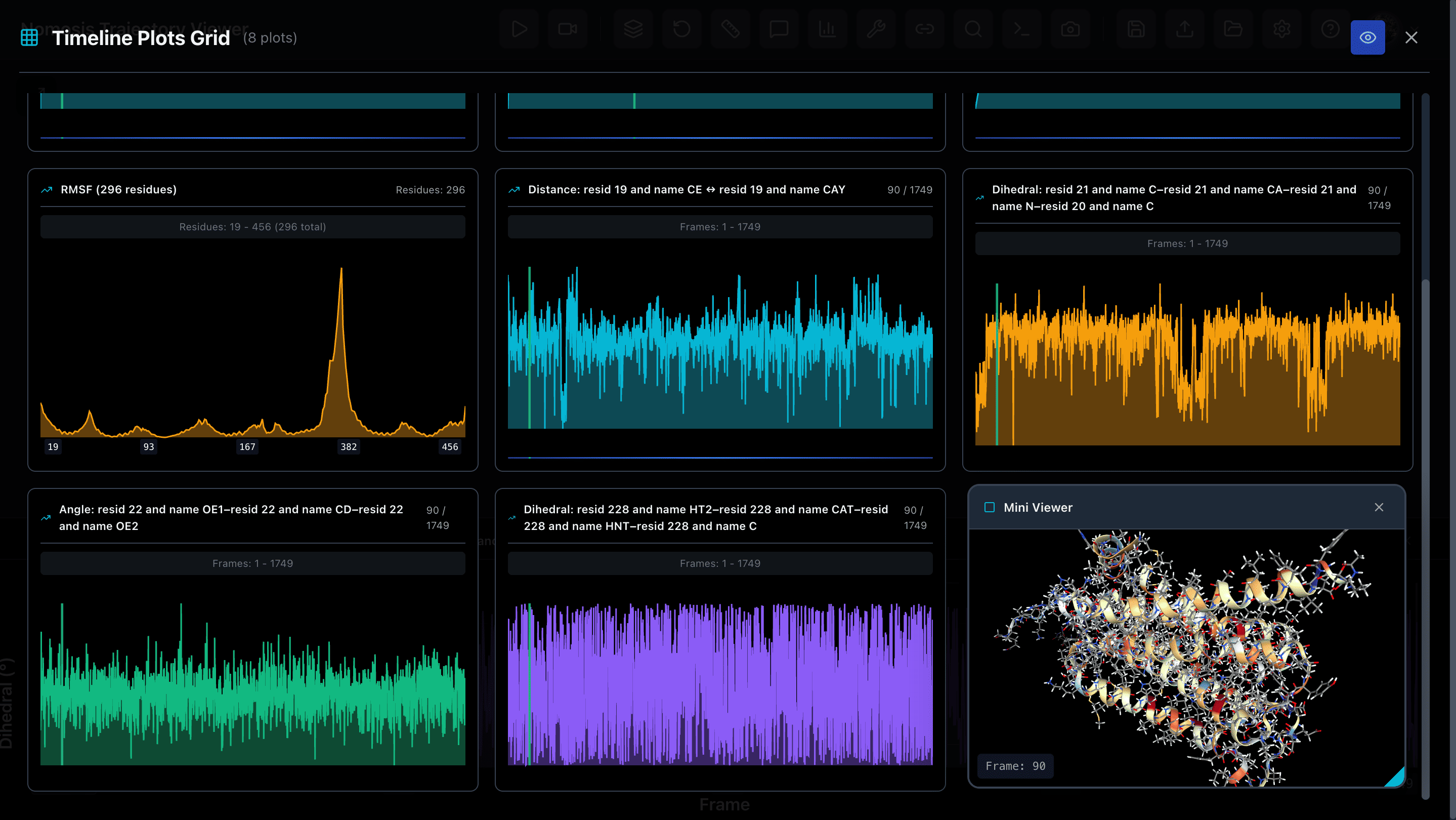
Task: Click residue 382 label on RMSF axis
Action: [x=348, y=447]
